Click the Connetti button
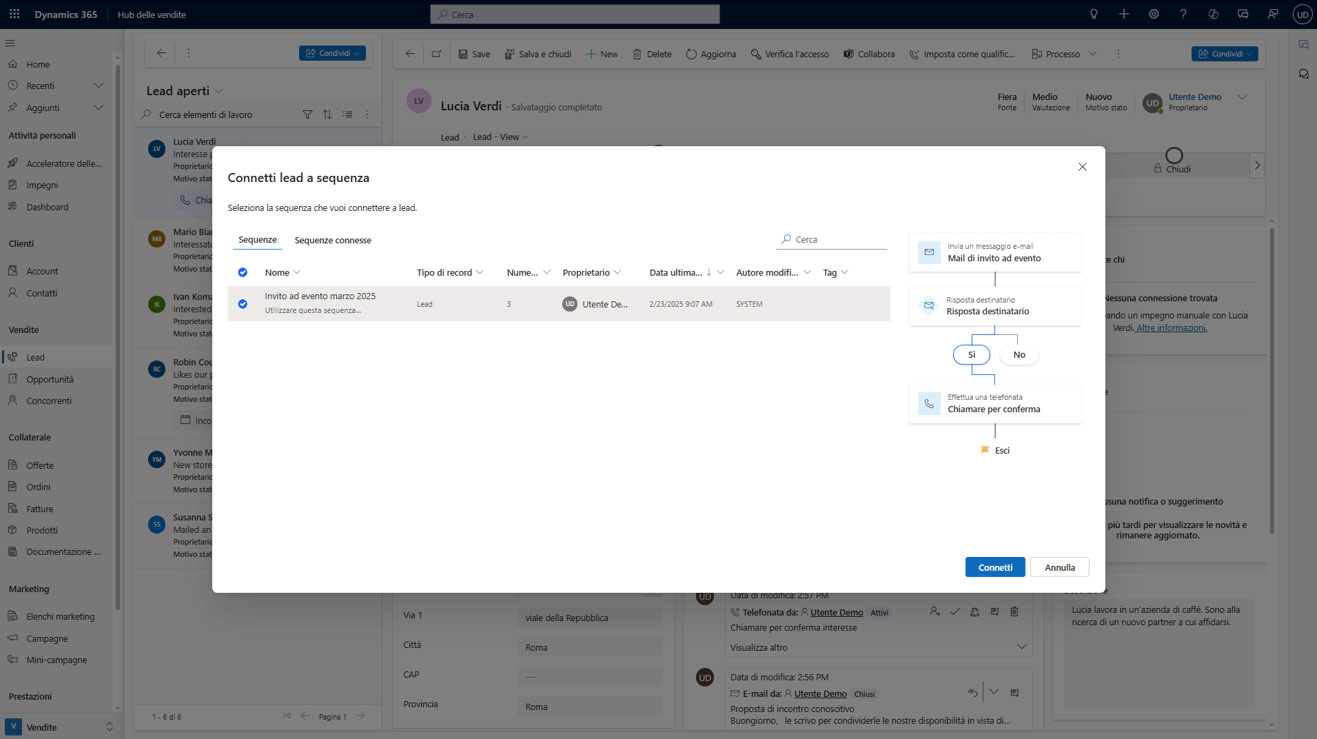The height and width of the screenshot is (739, 1317). click(995, 567)
